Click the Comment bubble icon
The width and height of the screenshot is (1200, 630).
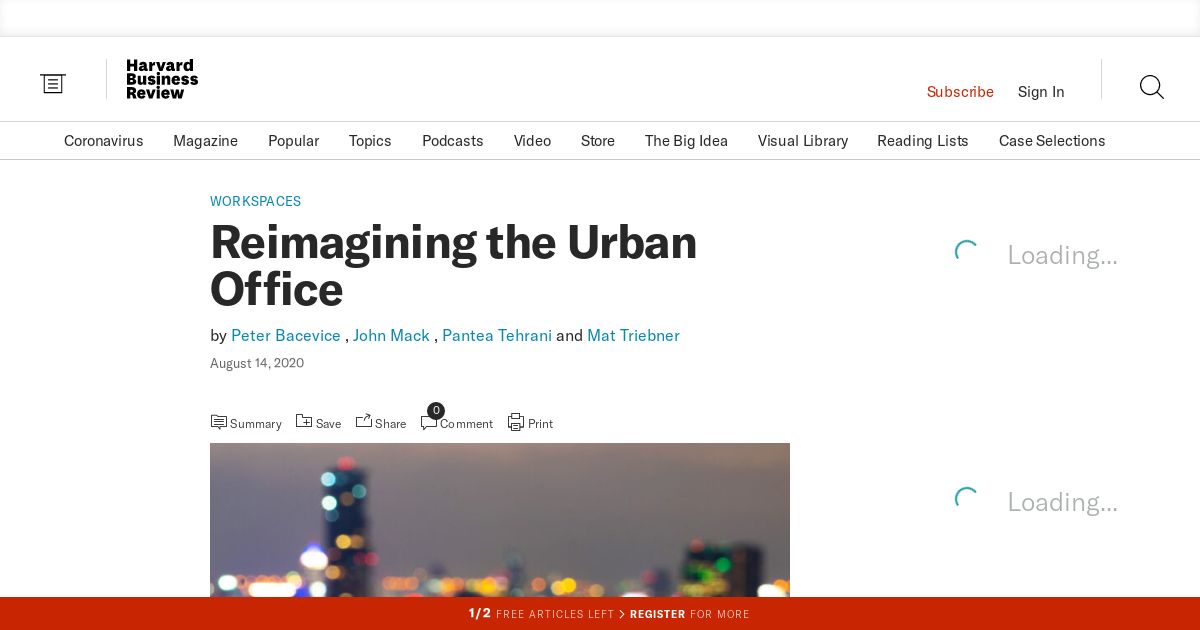[429, 423]
